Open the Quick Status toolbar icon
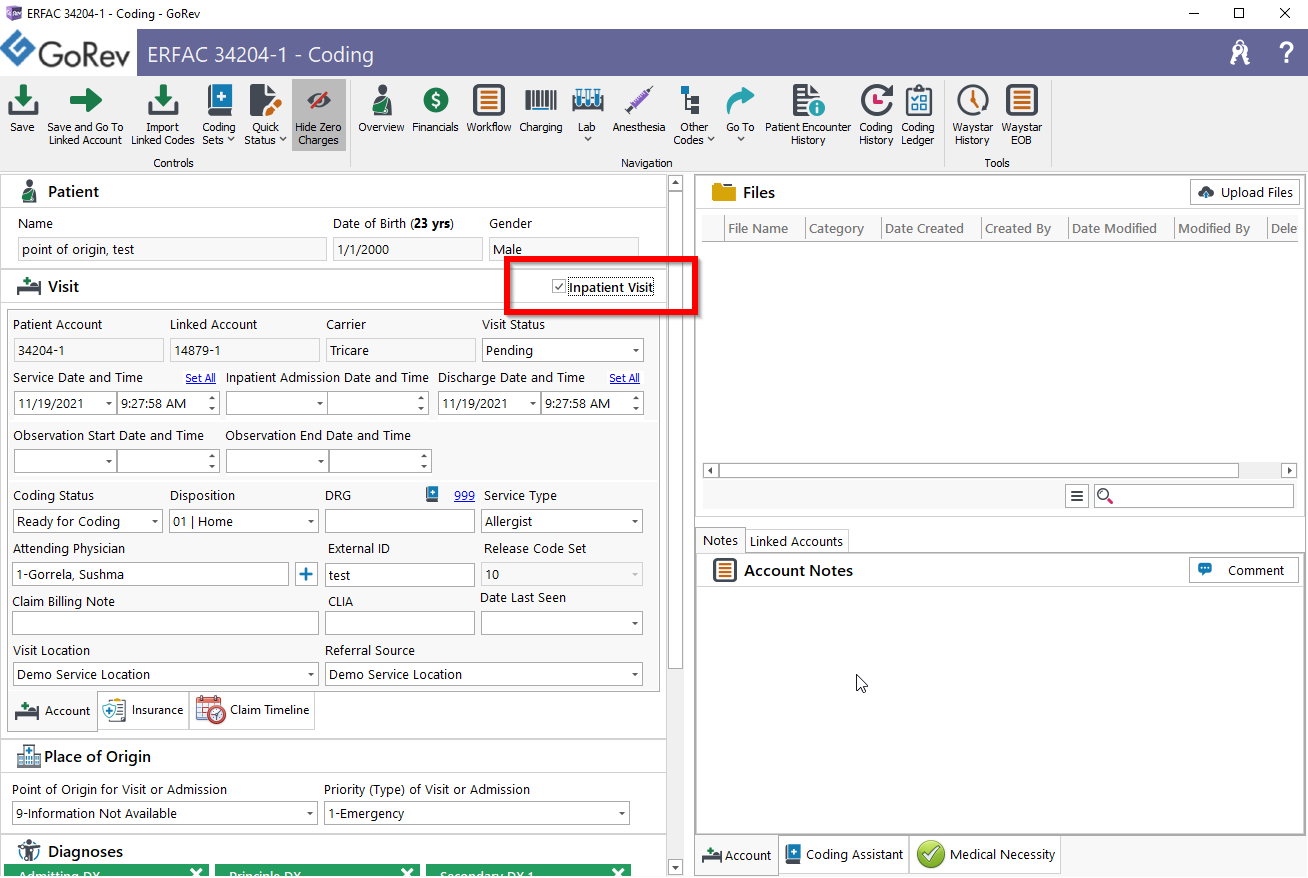The height and width of the screenshot is (878, 1308). tap(265, 101)
